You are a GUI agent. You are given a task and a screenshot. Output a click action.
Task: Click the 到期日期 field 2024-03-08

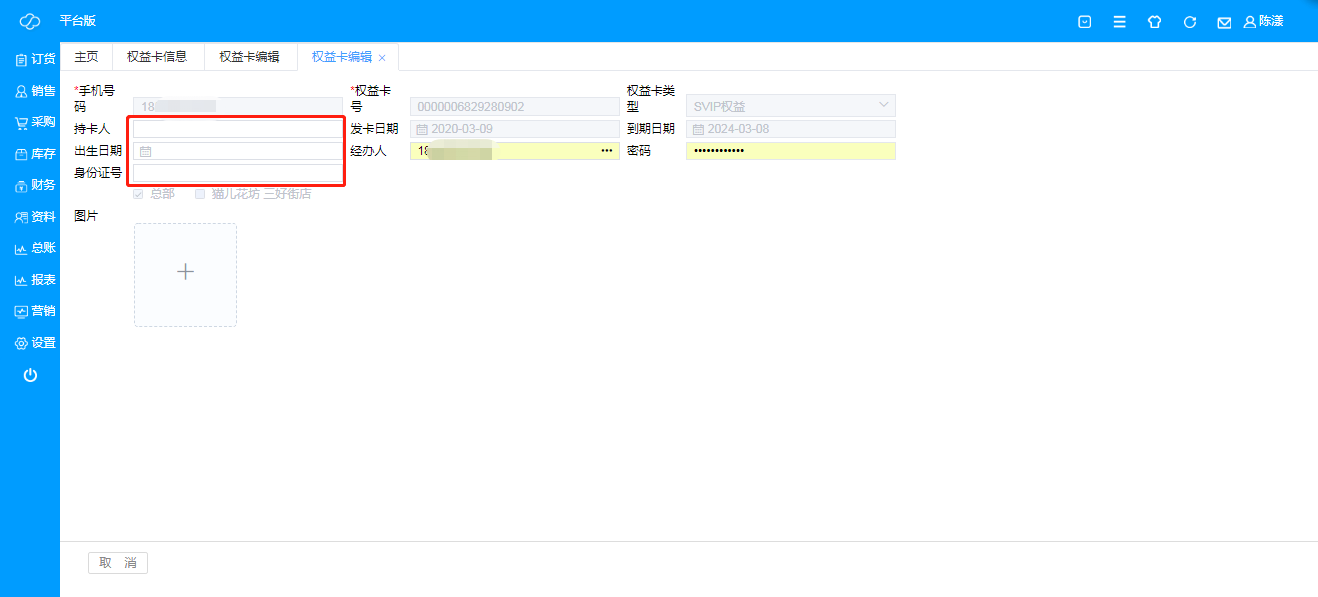point(791,129)
